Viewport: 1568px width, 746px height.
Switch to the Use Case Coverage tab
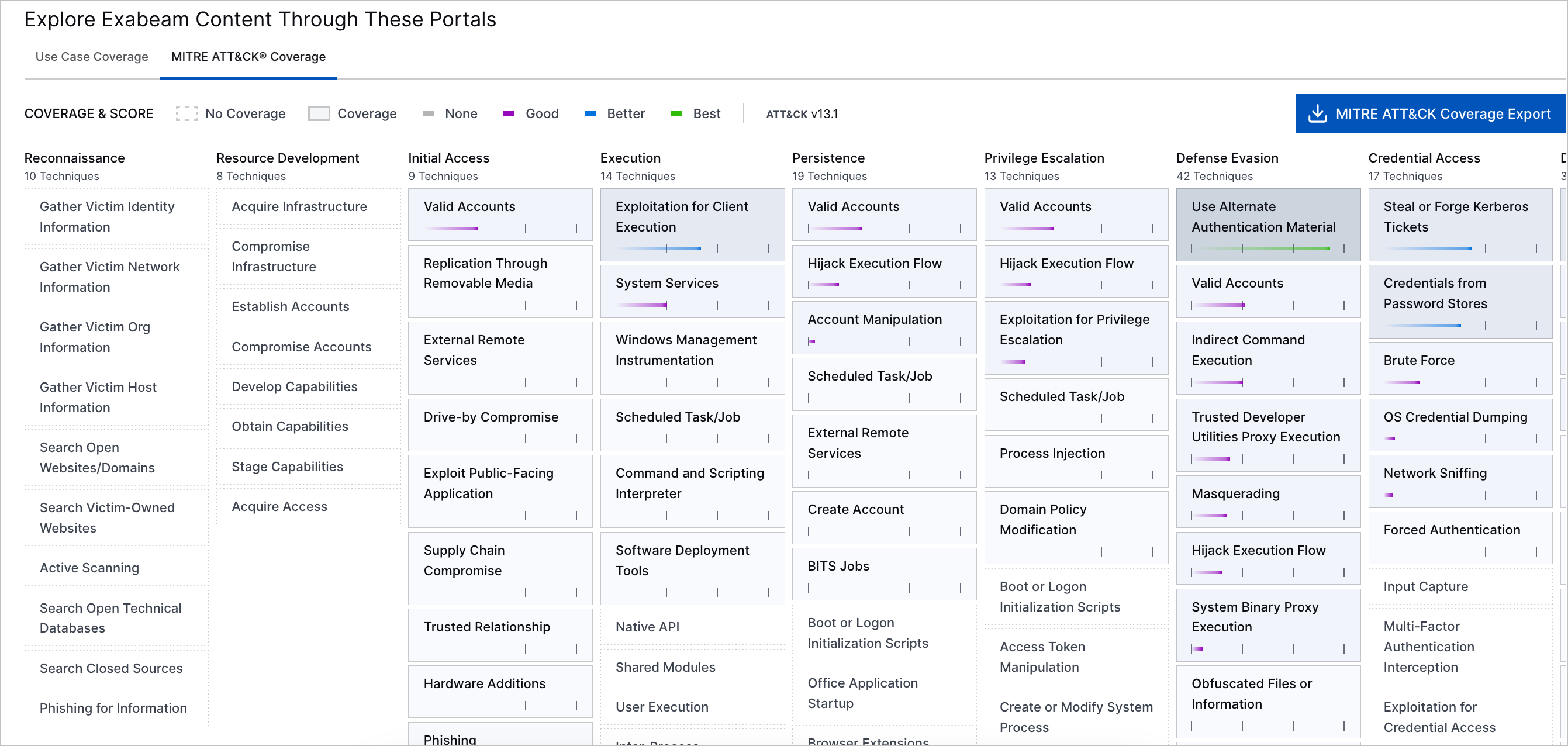click(x=92, y=57)
